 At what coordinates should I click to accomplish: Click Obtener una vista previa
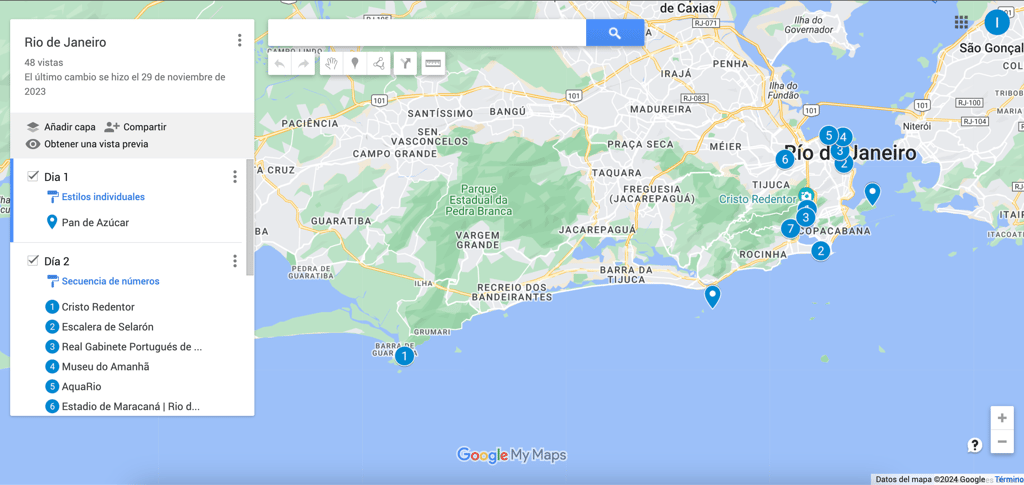coord(87,144)
